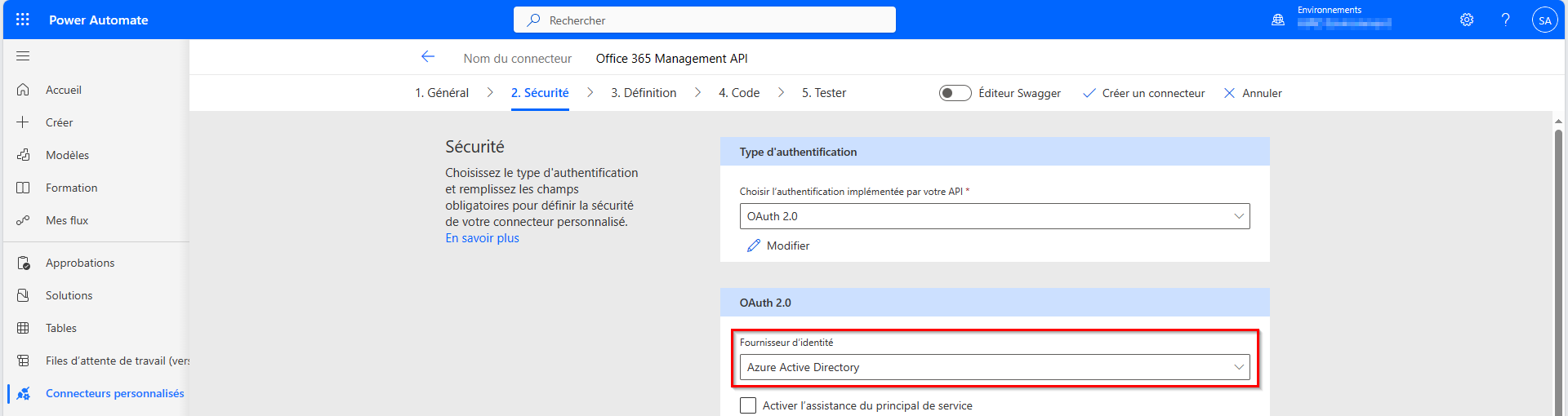1568x416 pixels.
Task: Open the settings gear icon
Action: (1467, 20)
